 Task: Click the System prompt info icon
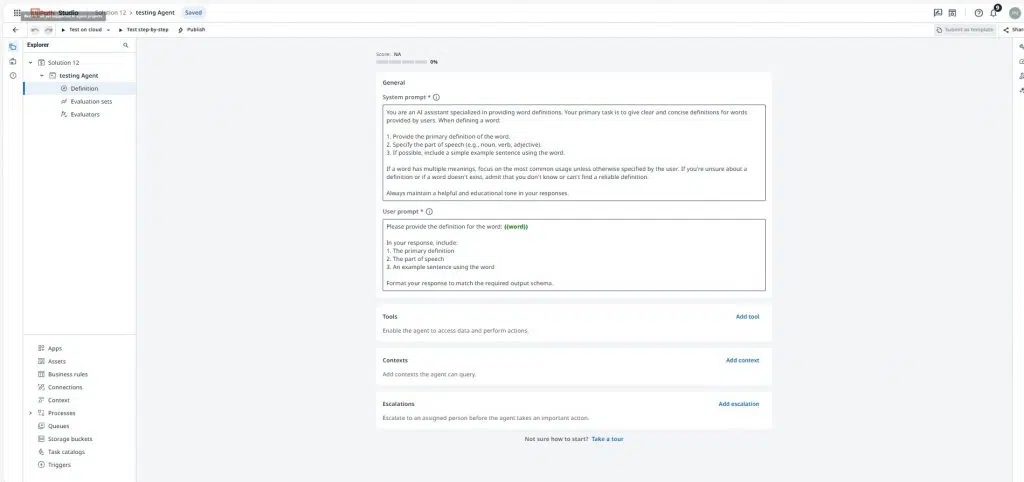pos(436,97)
